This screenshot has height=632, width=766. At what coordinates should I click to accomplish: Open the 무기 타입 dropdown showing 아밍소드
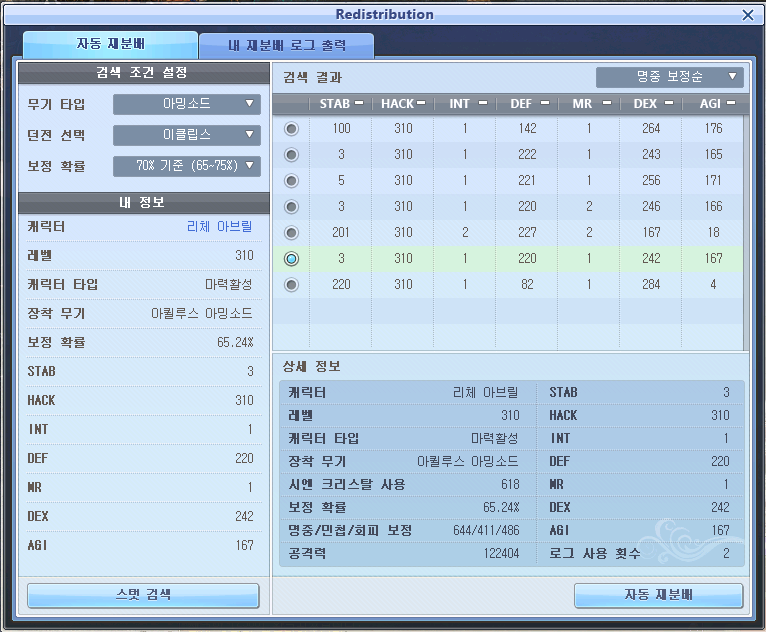(187, 104)
